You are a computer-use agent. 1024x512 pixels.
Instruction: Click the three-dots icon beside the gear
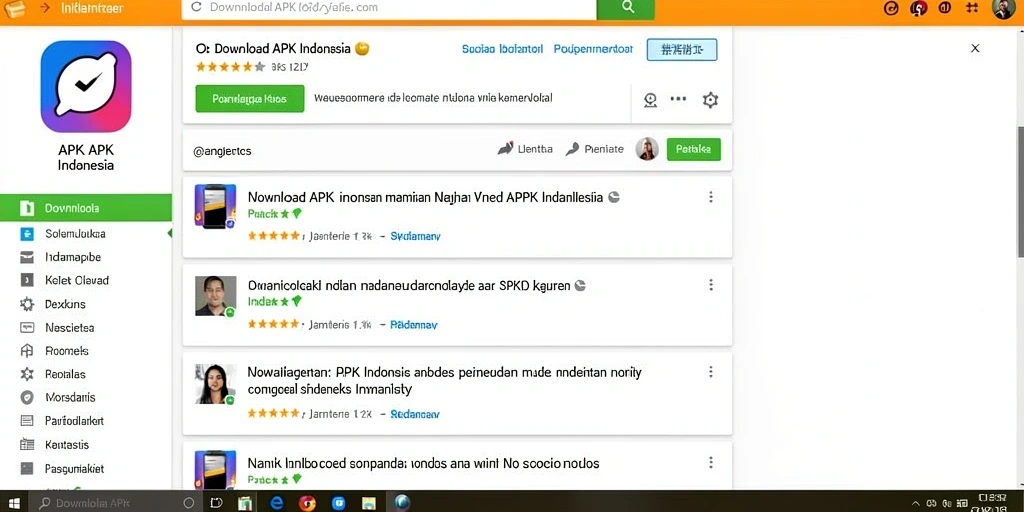[x=679, y=99]
